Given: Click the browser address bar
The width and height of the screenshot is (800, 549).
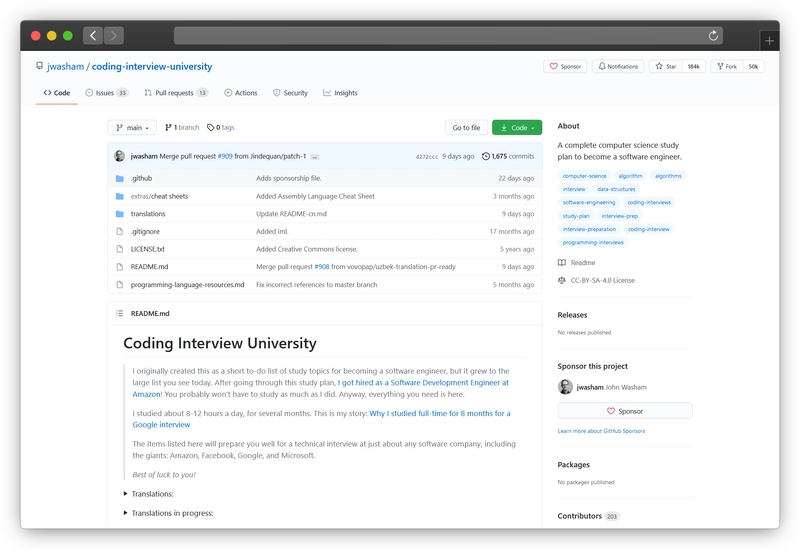Looking at the screenshot, I should (x=448, y=35).
